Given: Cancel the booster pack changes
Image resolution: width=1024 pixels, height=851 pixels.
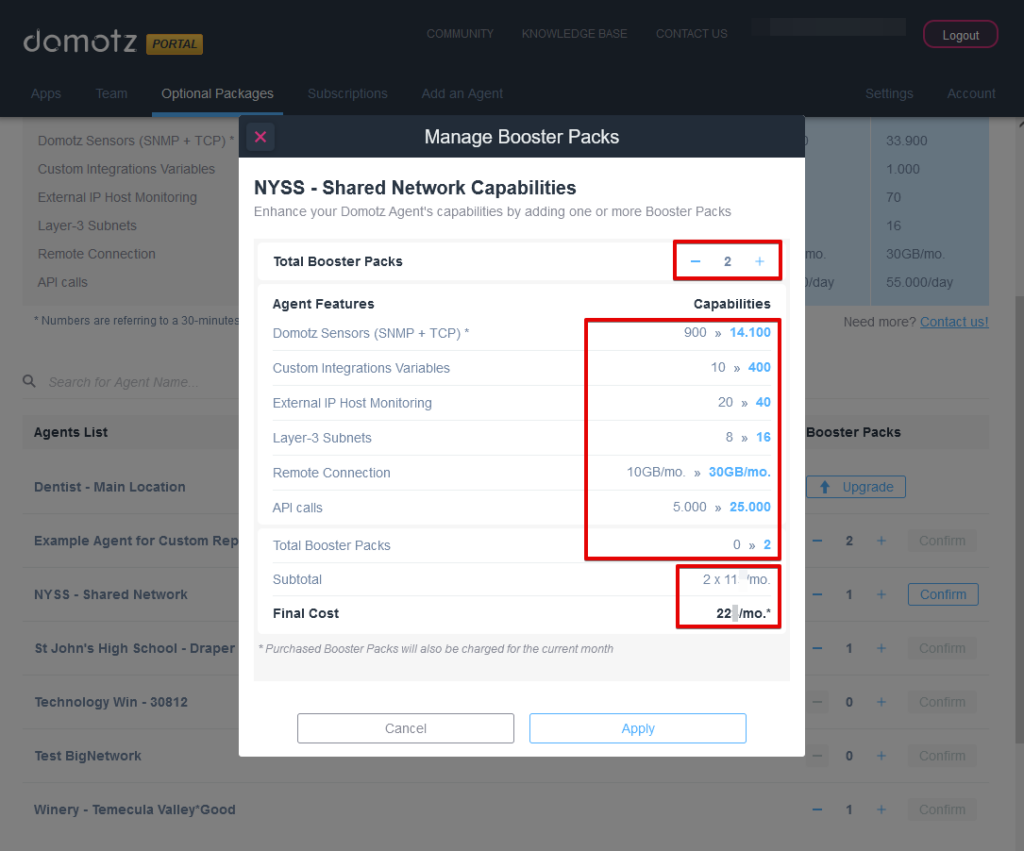Looking at the screenshot, I should tap(405, 728).
